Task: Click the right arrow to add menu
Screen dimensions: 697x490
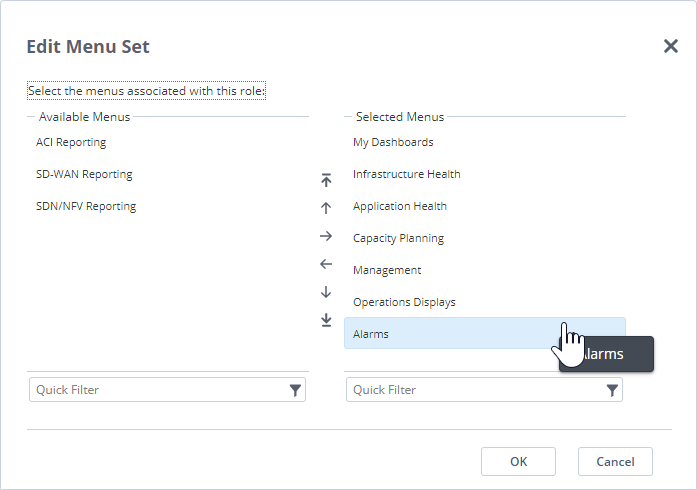Action: pos(326,236)
